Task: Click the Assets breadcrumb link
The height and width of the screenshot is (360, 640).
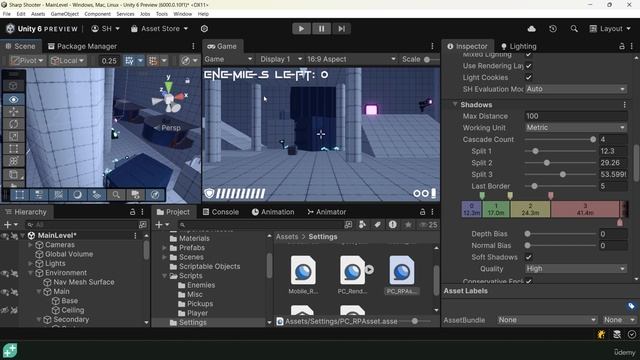Action: [x=287, y=237]
